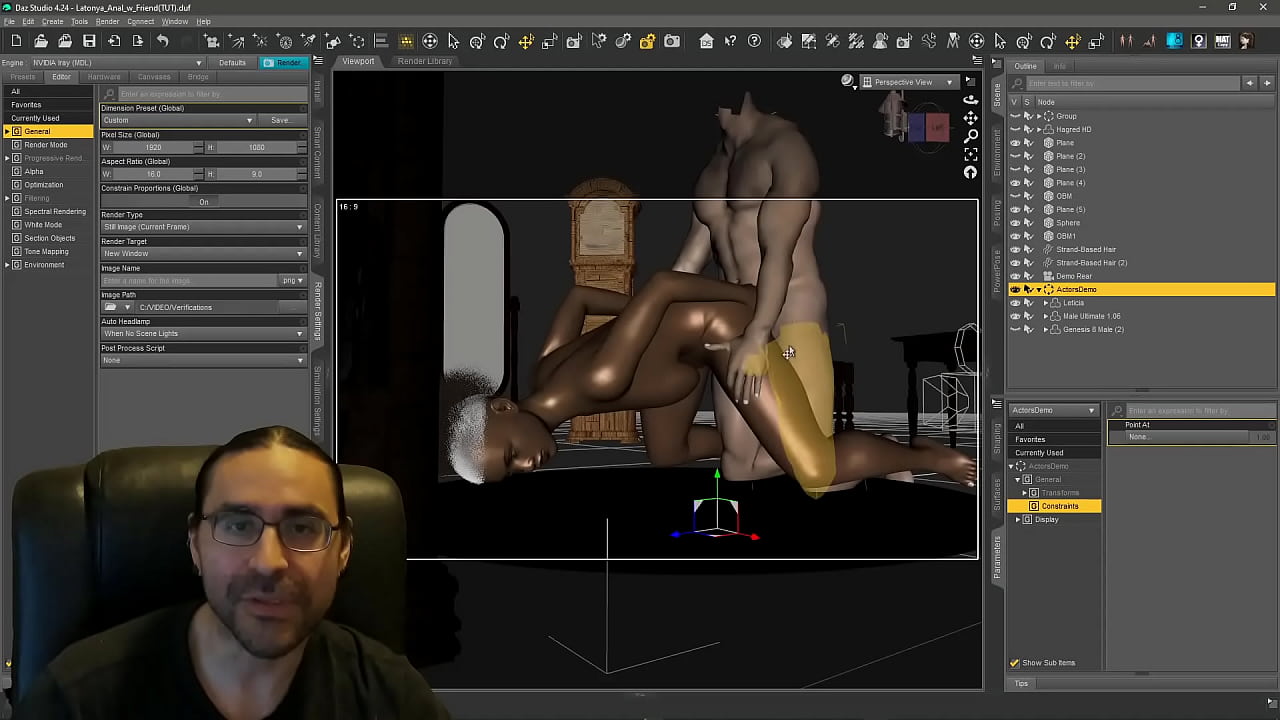
Task: Click the Open file folder icon
Action: click(x=41, y=41)
